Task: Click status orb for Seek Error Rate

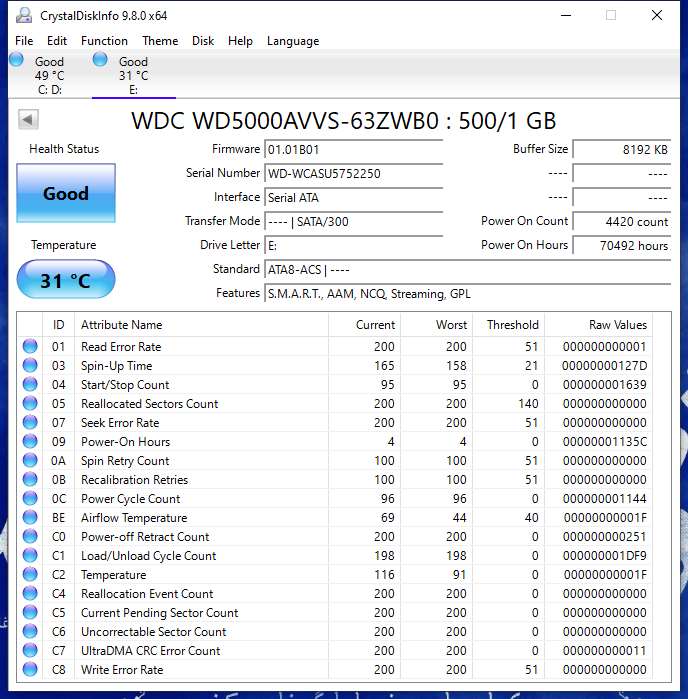Action: click(30, 422)
